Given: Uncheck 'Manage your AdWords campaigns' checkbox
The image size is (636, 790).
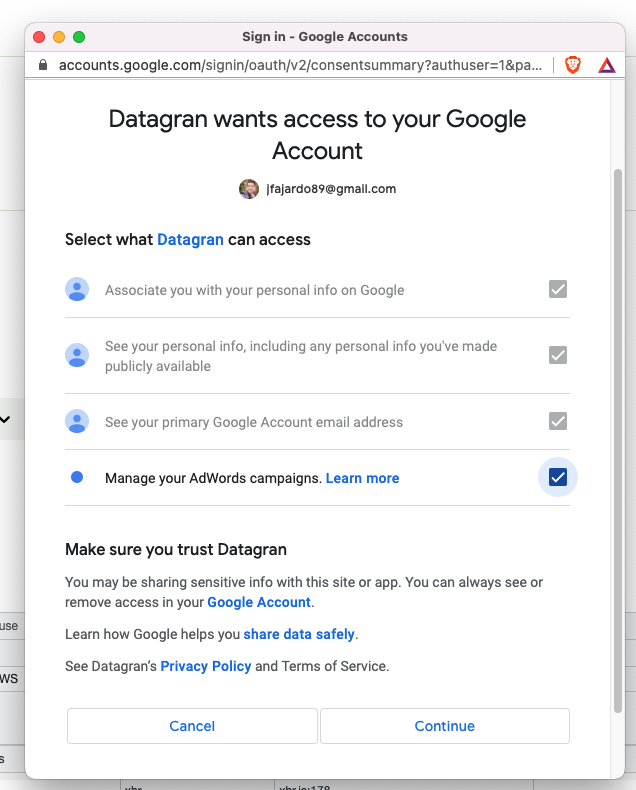Looking at the screenshot, I should click(x=558, y=477).
